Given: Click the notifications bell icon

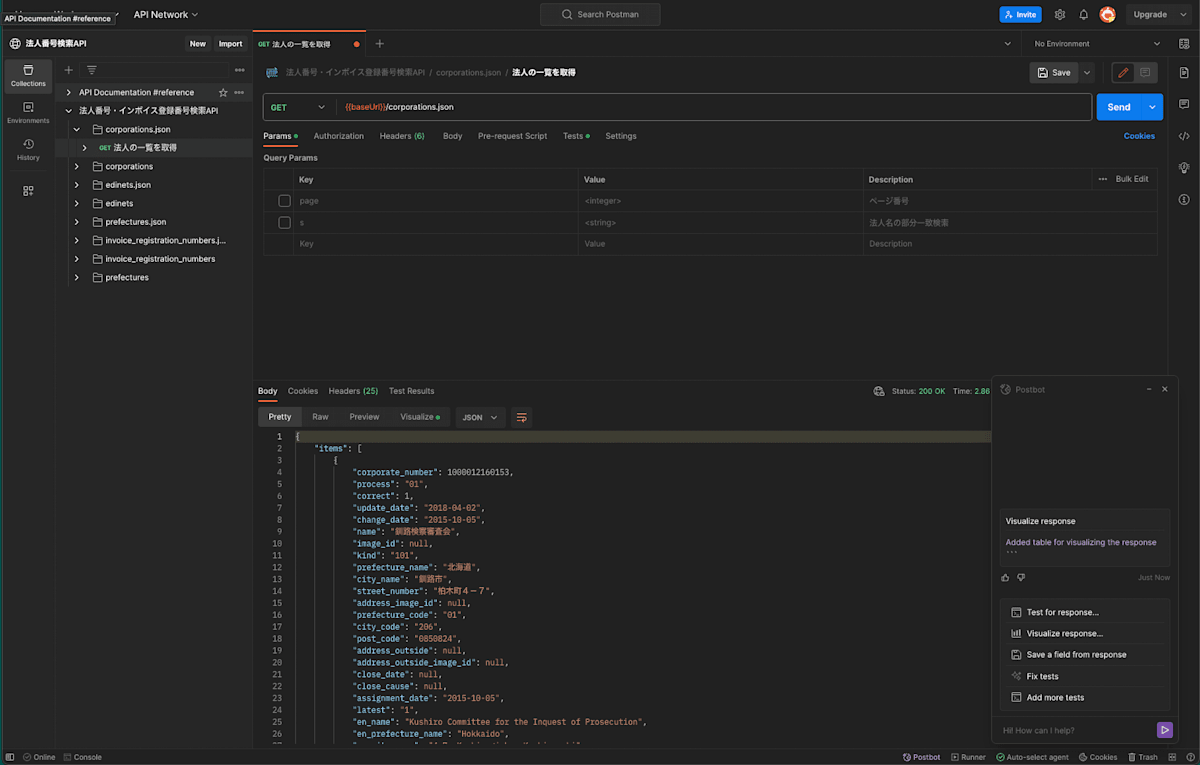Looking at the screenshot, I should pos(1083,15).
